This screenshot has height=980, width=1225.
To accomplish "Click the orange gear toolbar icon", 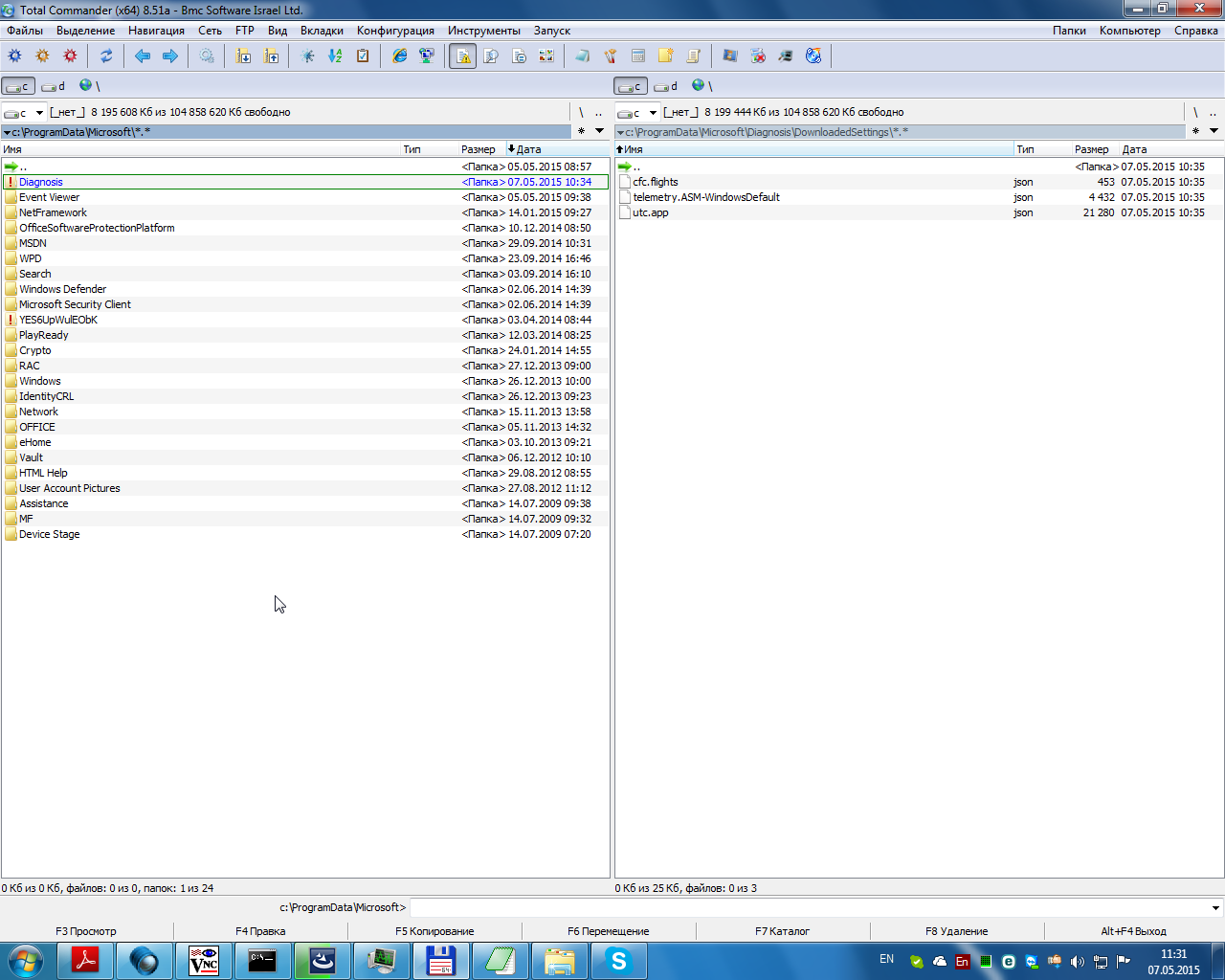I will coord(42,56).
